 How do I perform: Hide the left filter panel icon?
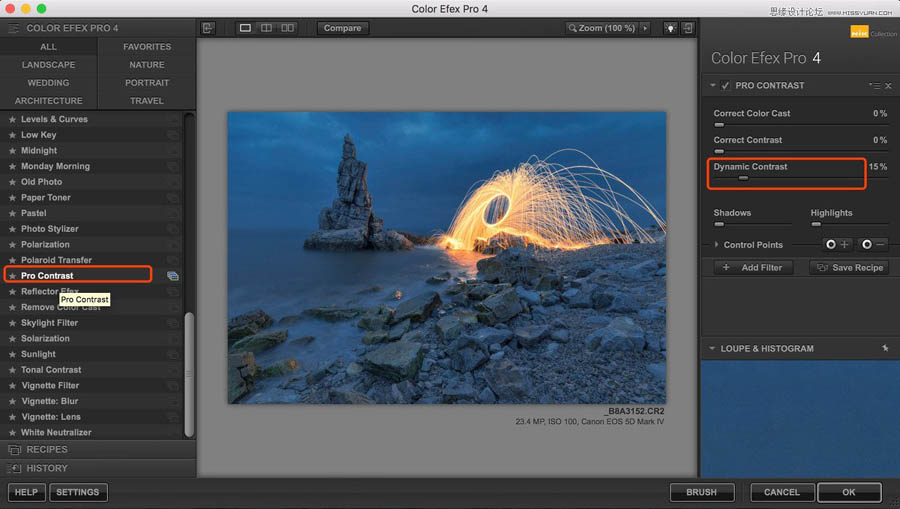coord(208,28)
